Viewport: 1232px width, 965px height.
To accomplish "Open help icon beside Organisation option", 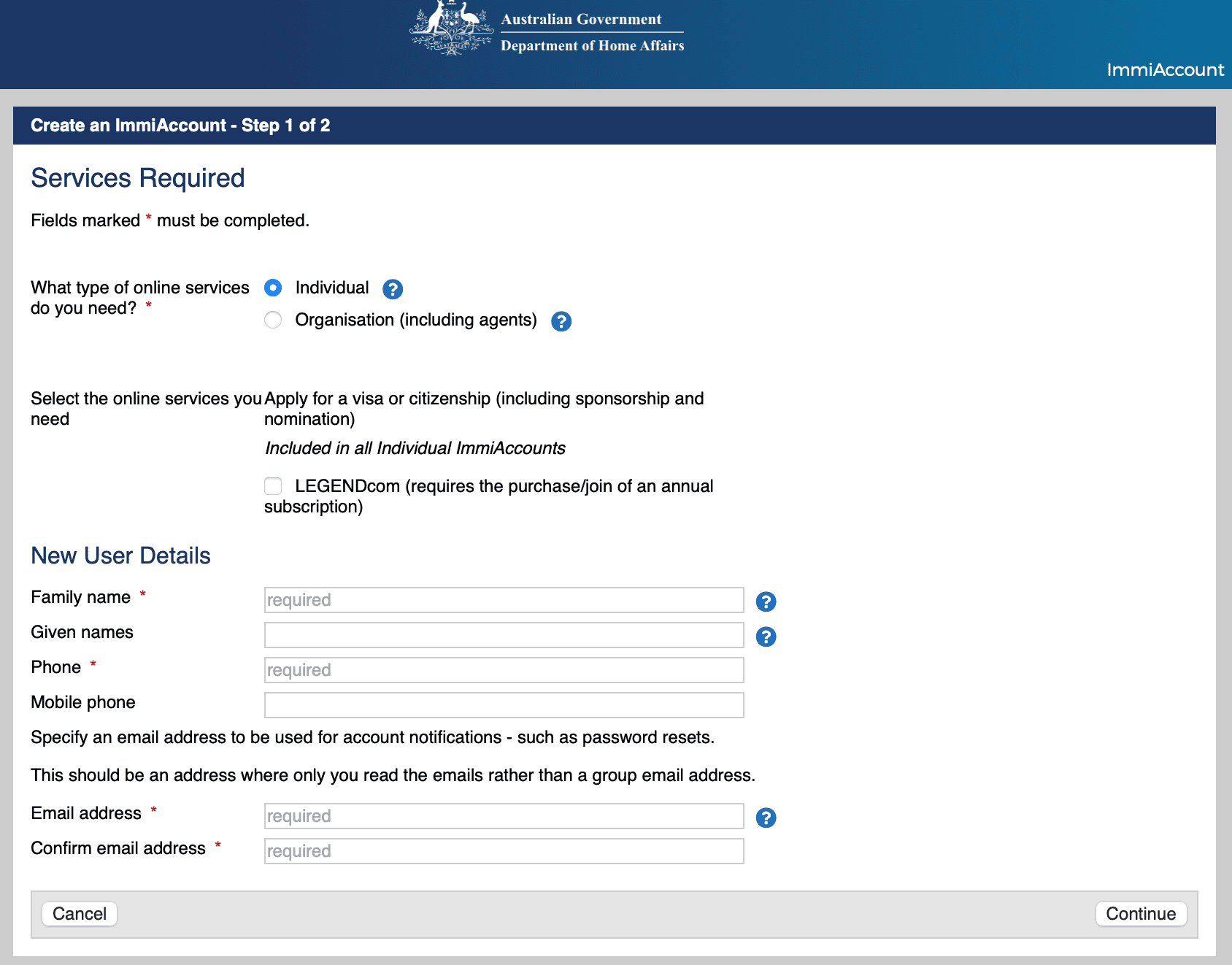I will (x=561, y=321).
